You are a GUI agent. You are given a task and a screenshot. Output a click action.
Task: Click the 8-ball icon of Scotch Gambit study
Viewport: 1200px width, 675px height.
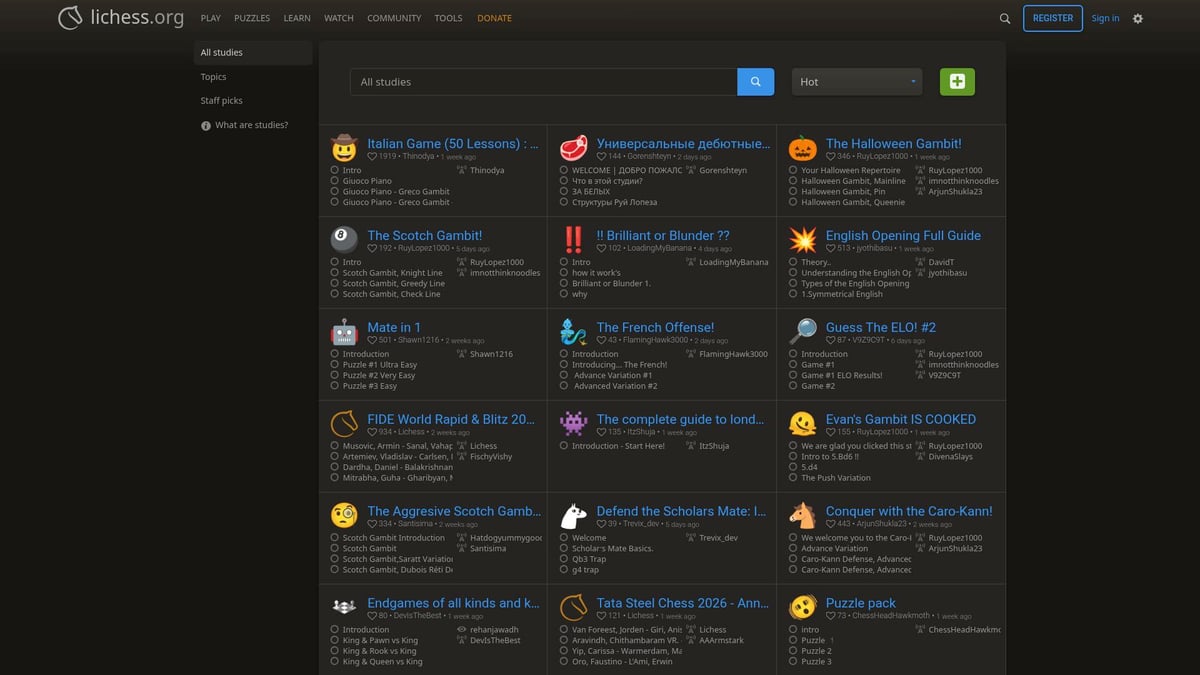(344, 240)
